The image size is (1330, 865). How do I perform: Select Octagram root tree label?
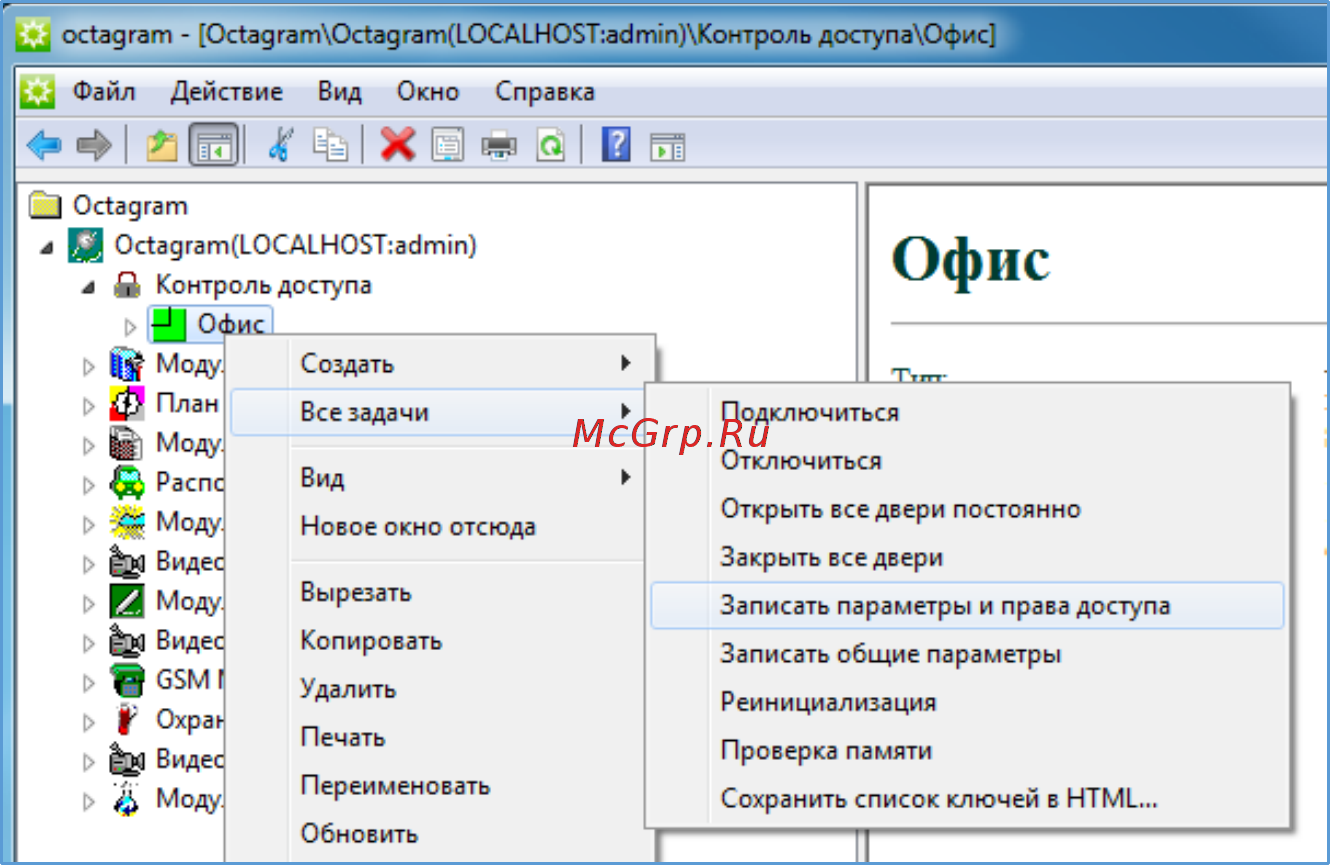tap(130, 206)
